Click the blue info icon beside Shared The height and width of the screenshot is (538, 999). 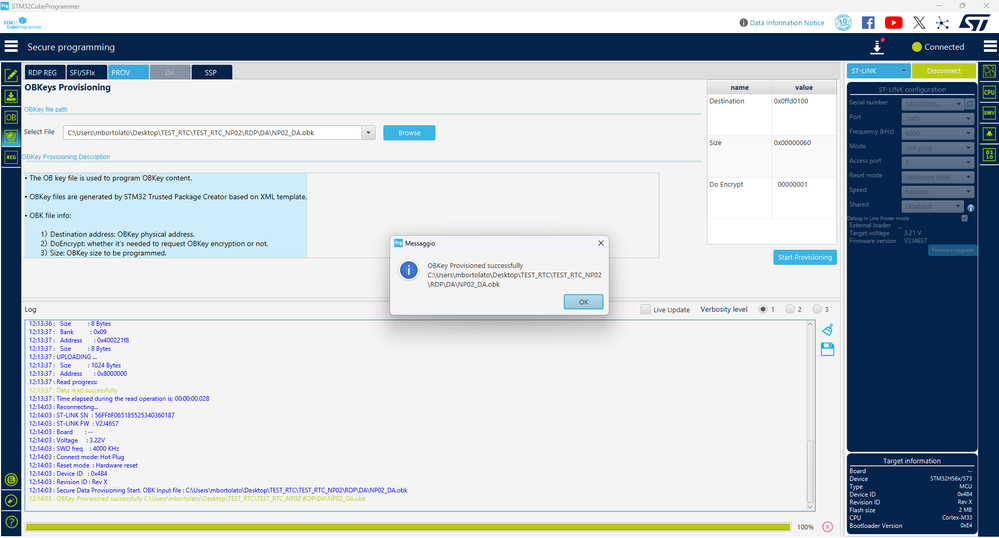pos(970,208)
